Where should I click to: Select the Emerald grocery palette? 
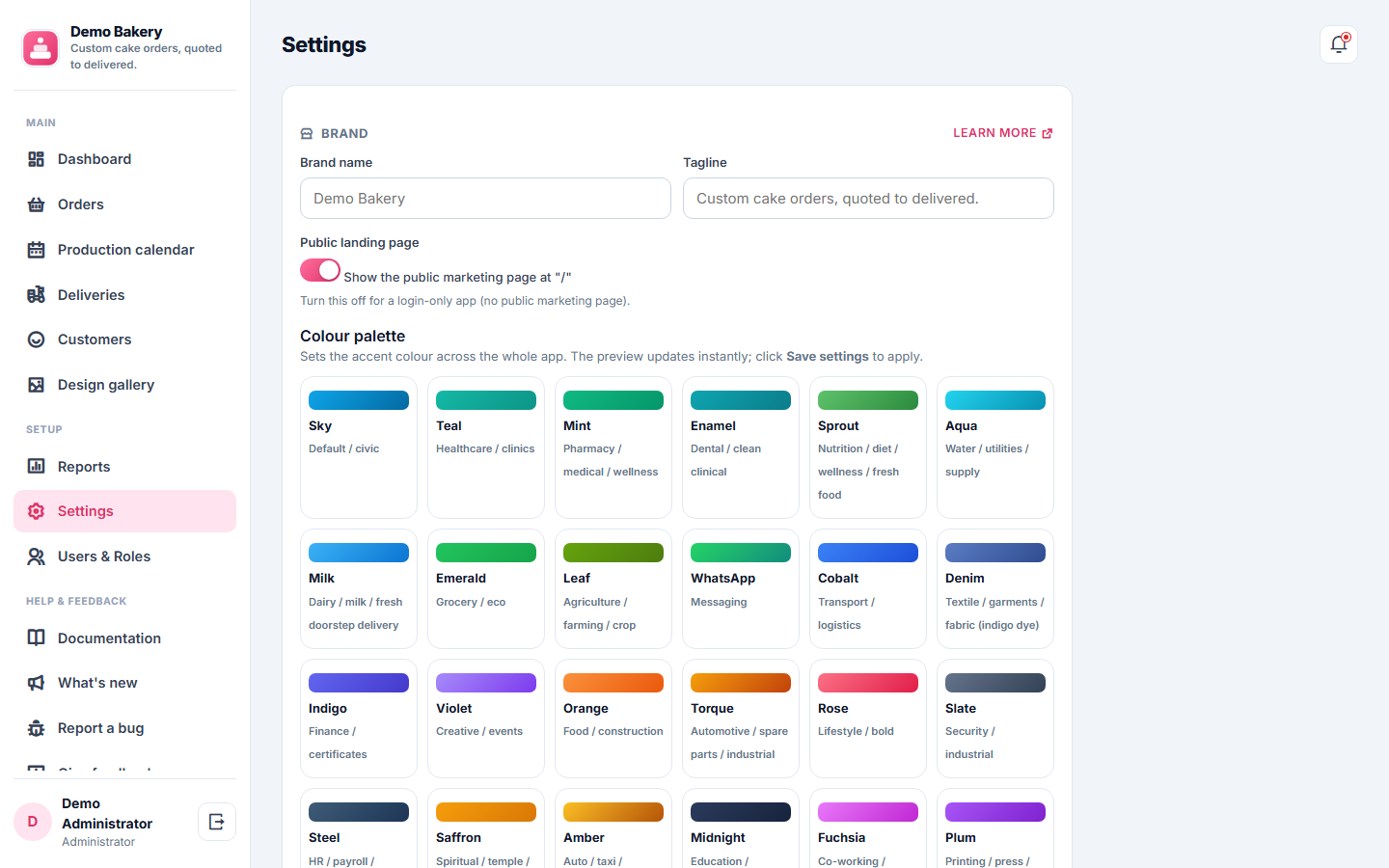486,589
